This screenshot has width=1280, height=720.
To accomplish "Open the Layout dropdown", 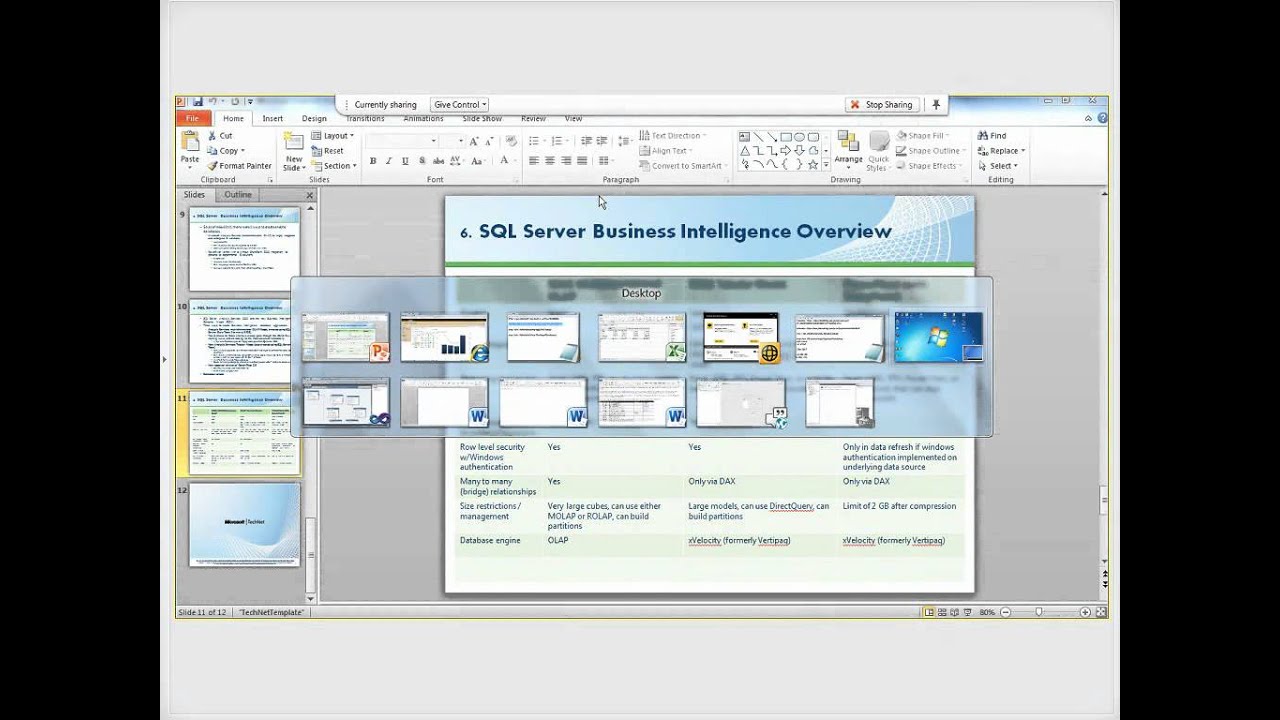I will click(333, 136).
